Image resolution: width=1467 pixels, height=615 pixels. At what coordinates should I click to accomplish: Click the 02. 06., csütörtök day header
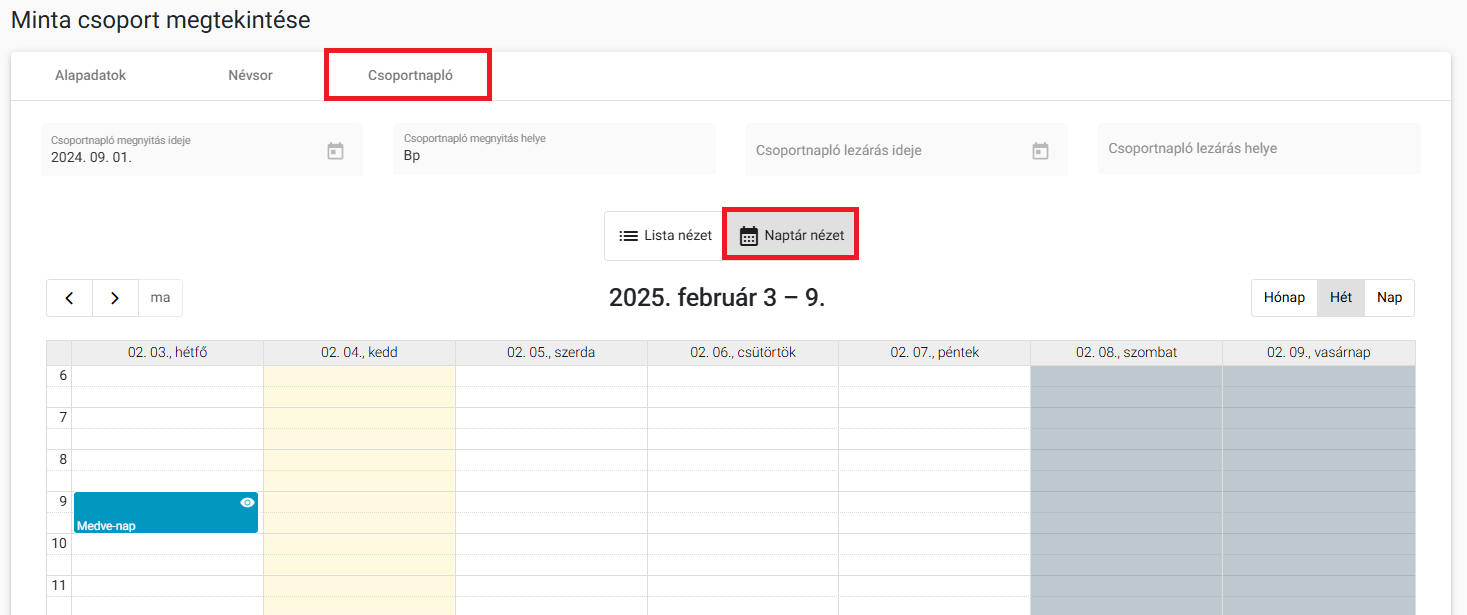pos(743,353)
